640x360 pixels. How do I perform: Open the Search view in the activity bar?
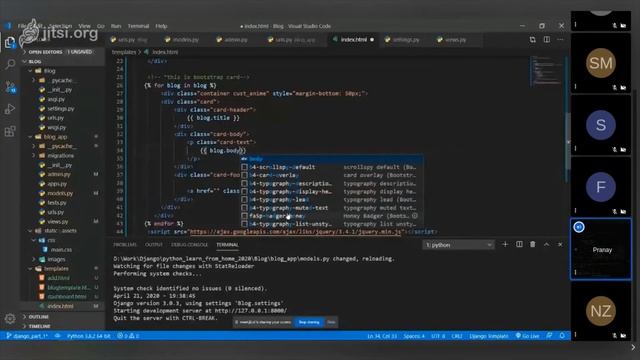(10, 64)
